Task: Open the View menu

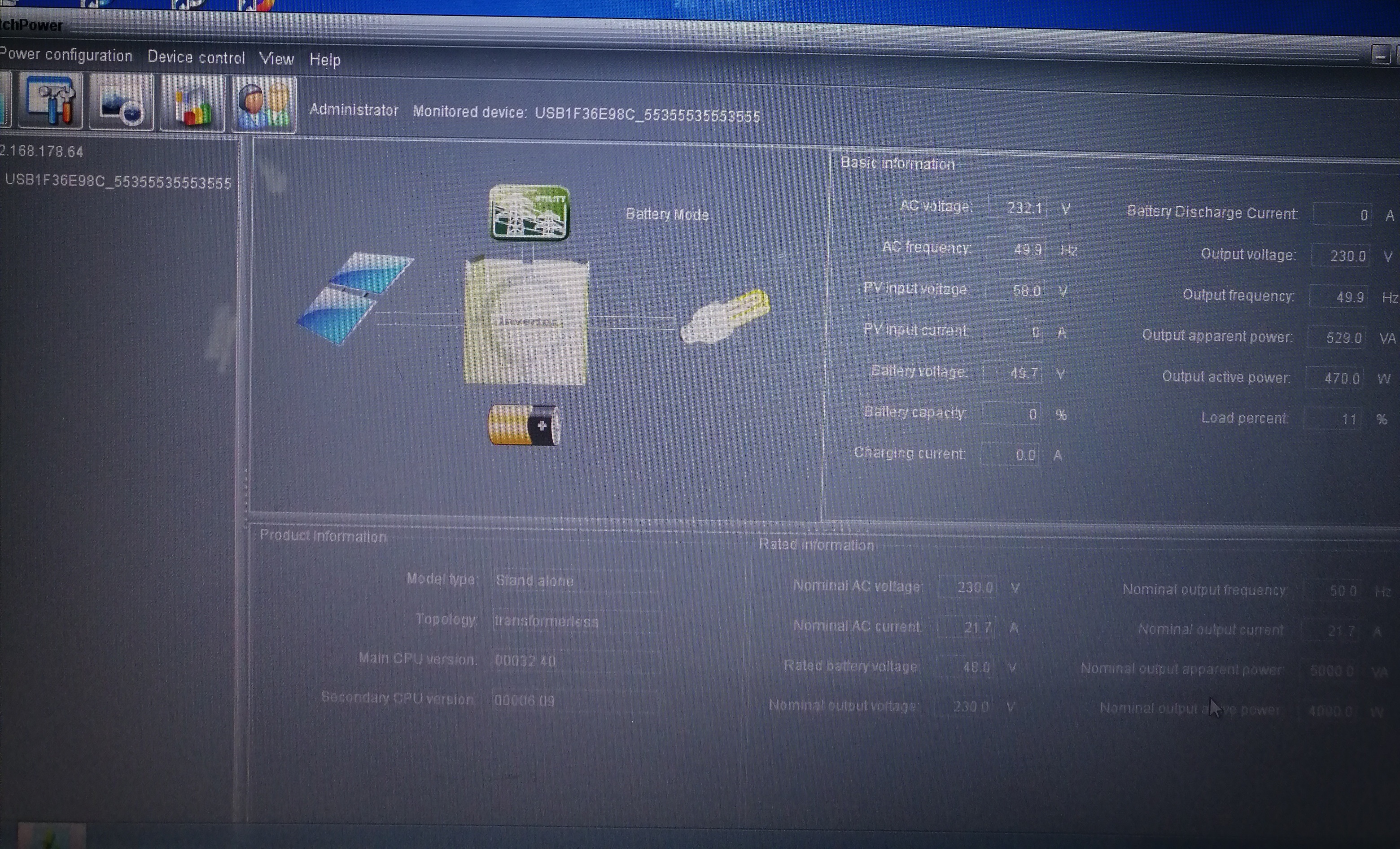Action: click(x=276, y=58)
